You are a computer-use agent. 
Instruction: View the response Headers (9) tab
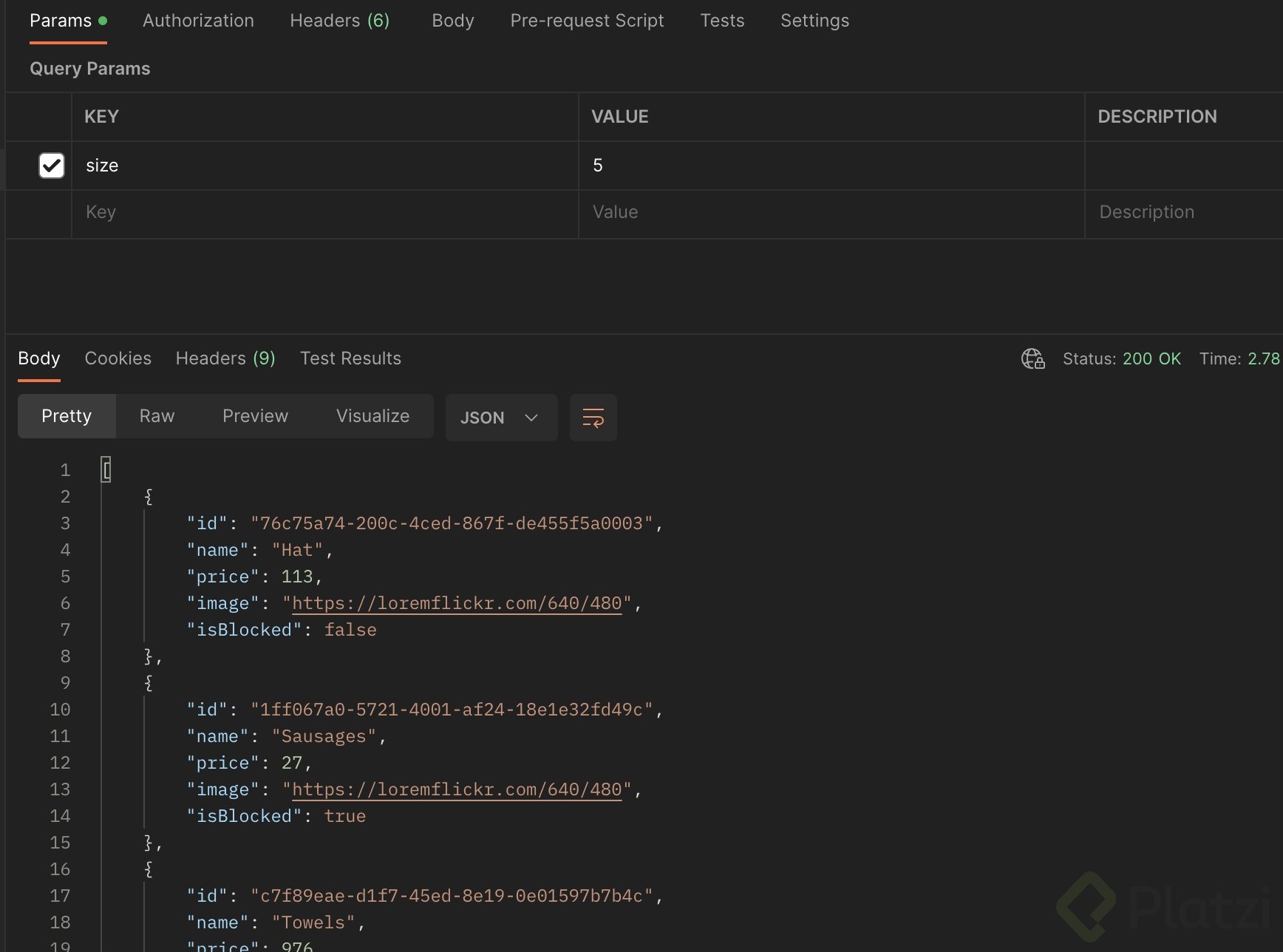coord(225,358)
